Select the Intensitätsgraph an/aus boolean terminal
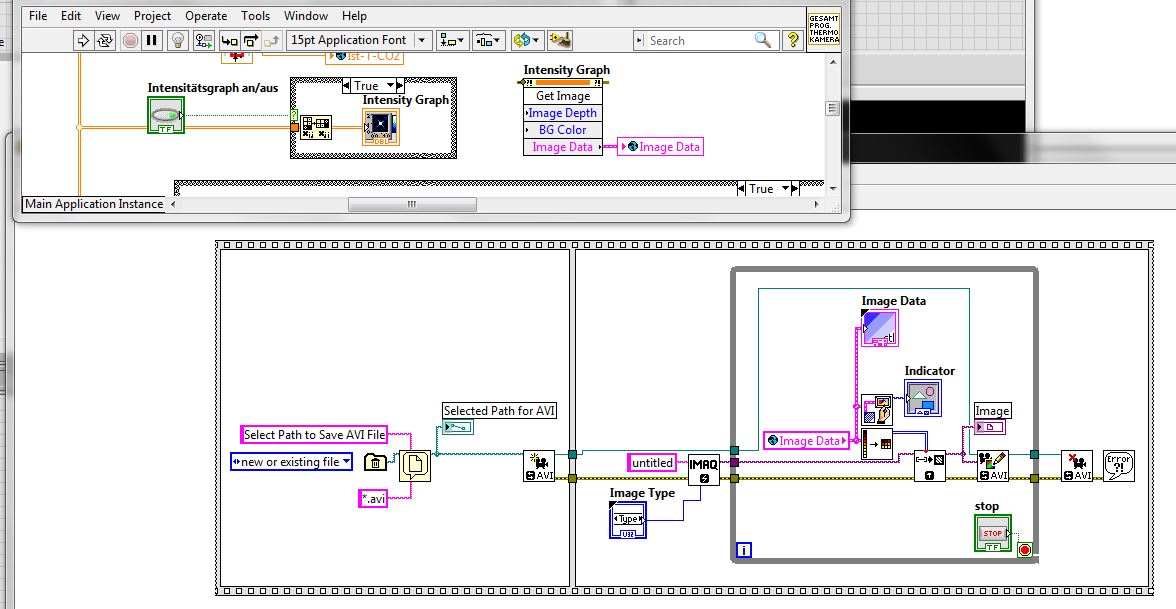 point(166,116)
